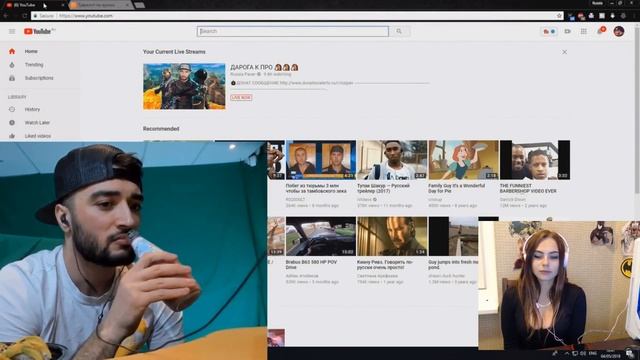The image size is (640, 360).
Task: Click the Subscriptions icon
Action: pyautogui.click(x=12, y=78)
